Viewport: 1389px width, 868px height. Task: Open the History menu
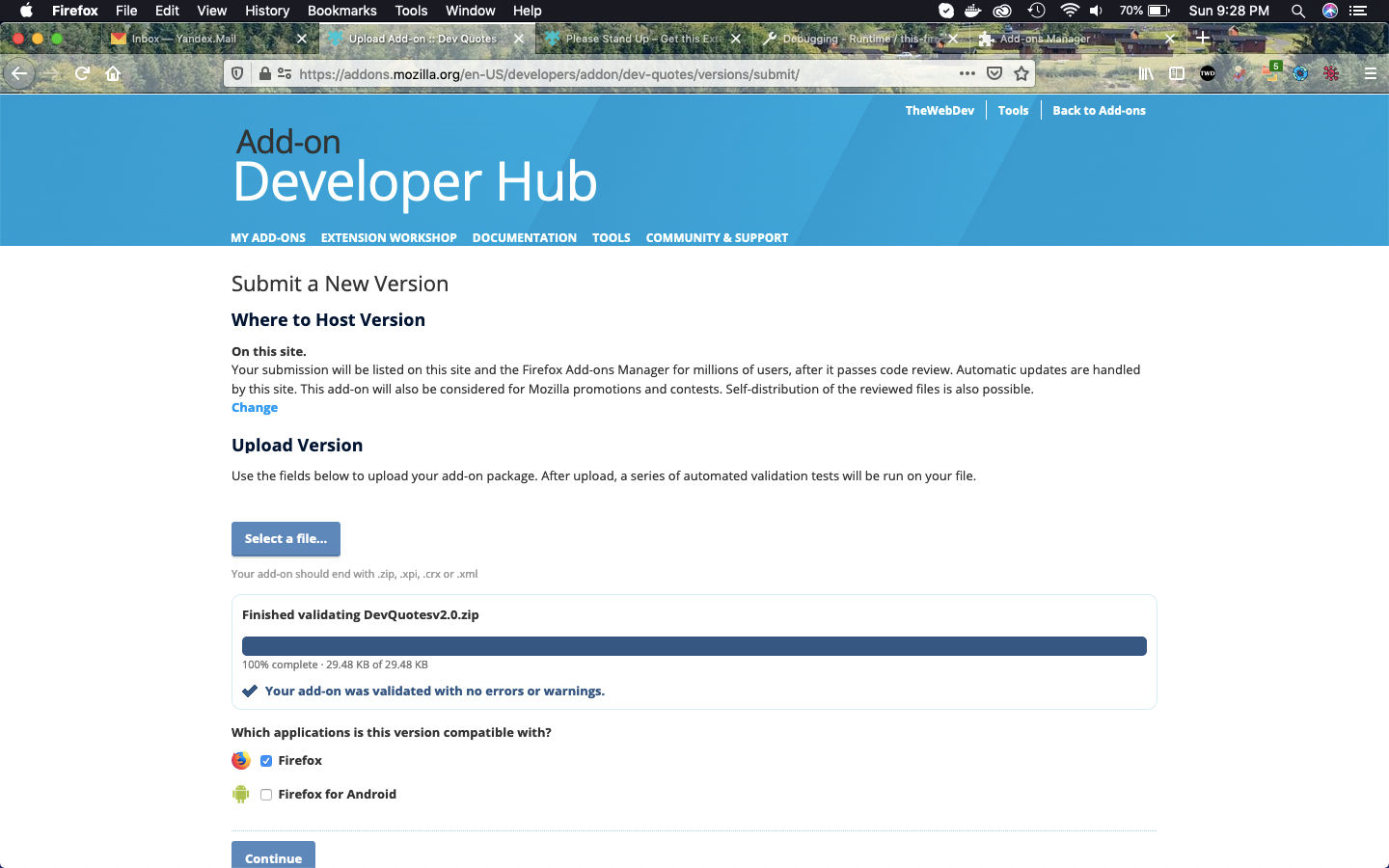click(267, 11)
